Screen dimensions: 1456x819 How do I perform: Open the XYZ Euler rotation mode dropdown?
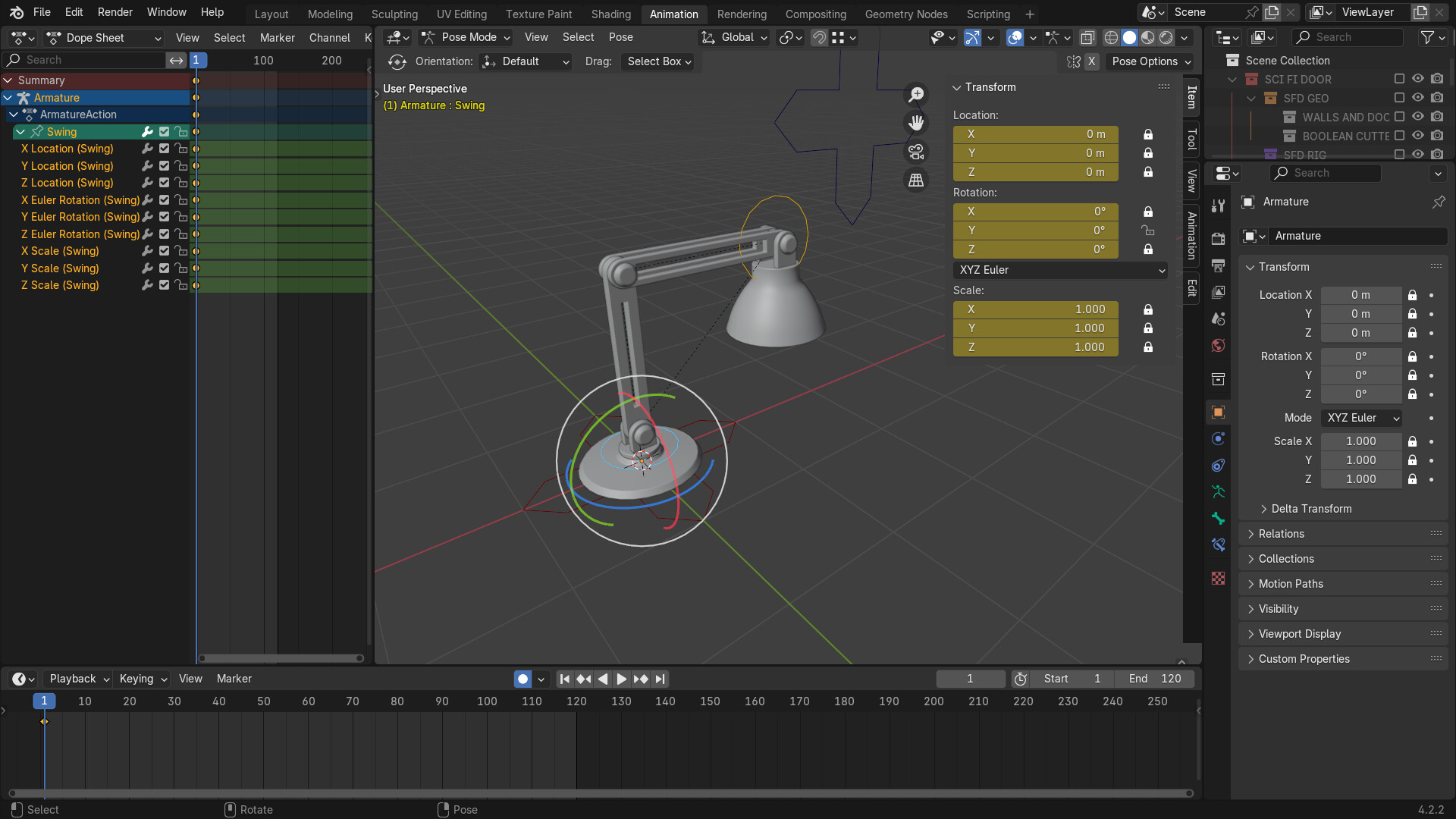1059,270
